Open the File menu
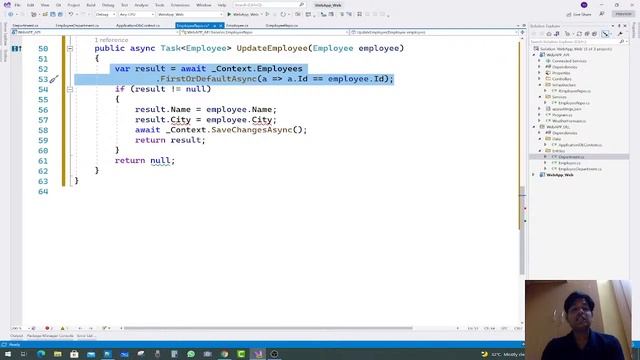The width and height of the screenshot is (640, 360). point(17,5)
